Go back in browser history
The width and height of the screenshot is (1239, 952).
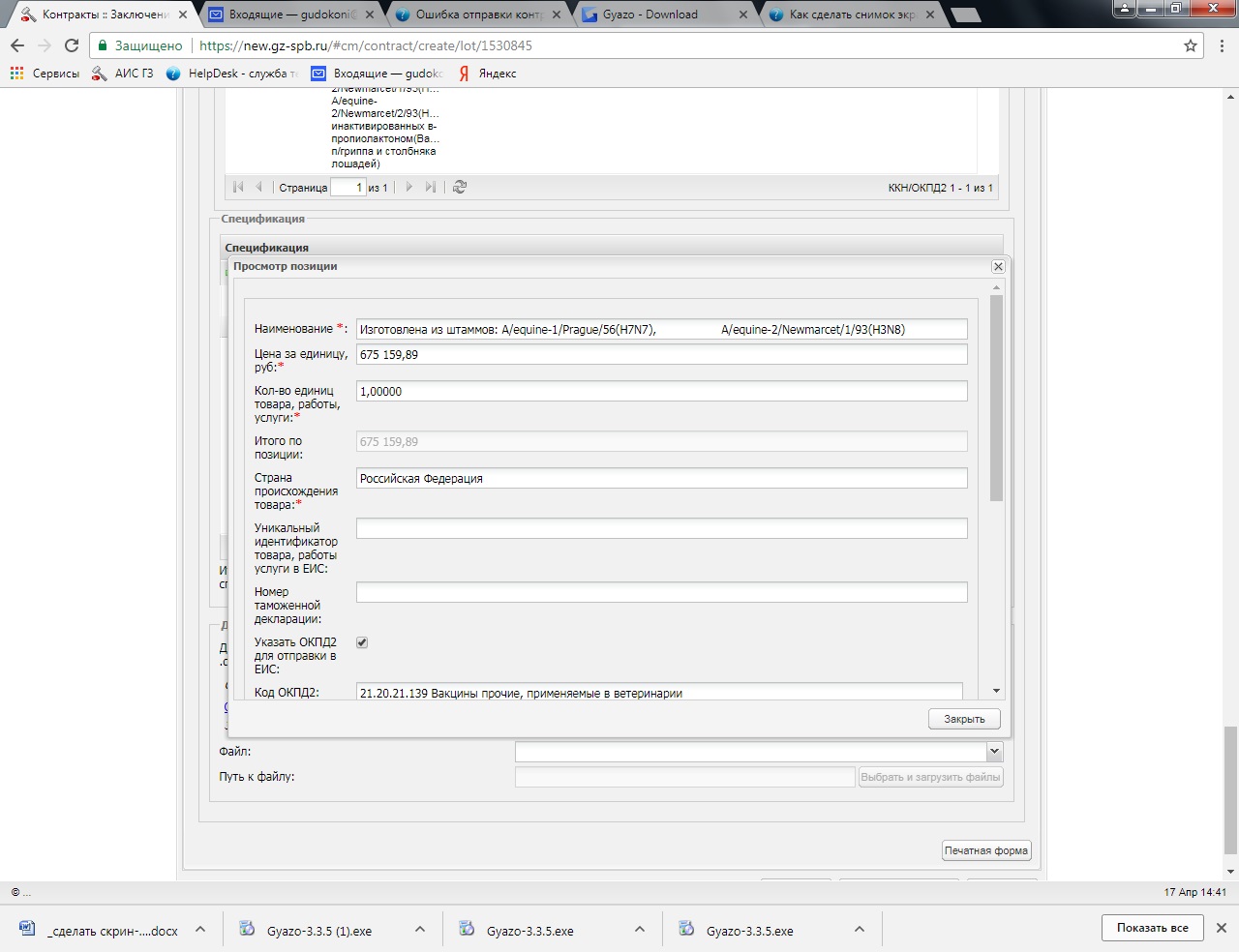(16, 45)
